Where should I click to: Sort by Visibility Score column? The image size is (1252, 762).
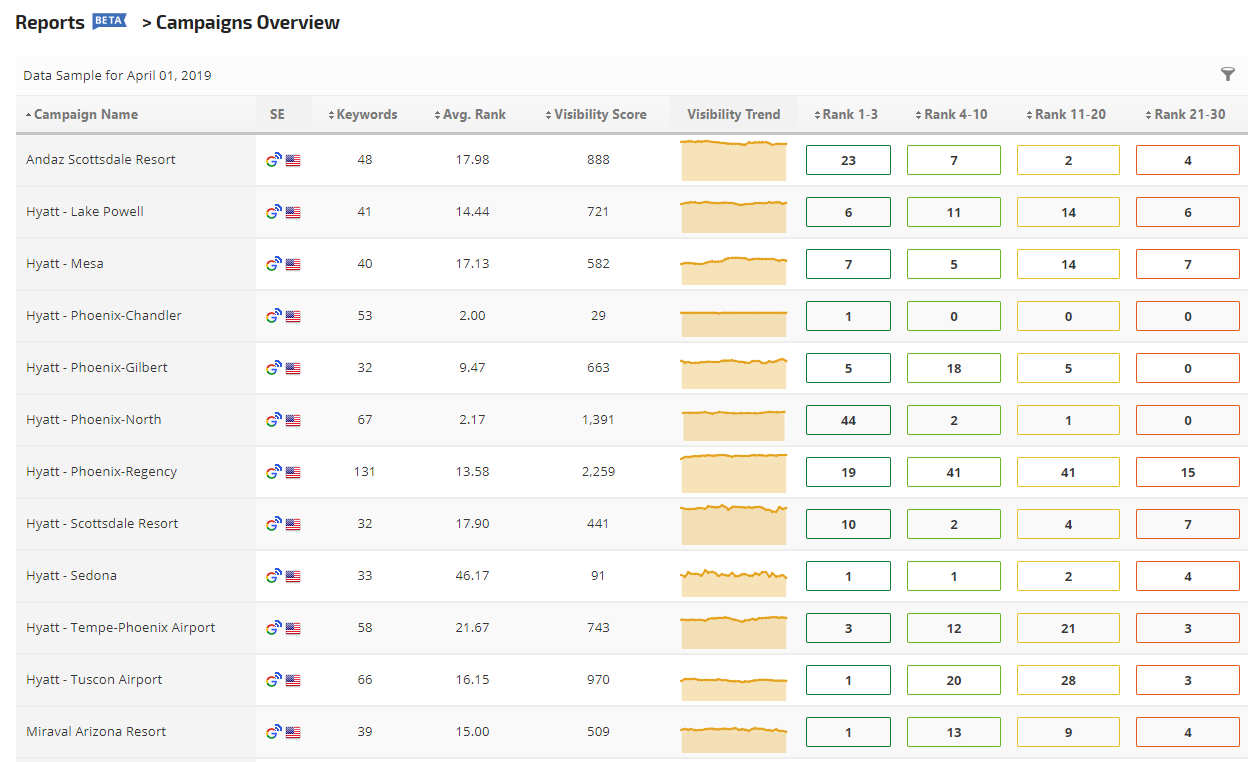600,114
